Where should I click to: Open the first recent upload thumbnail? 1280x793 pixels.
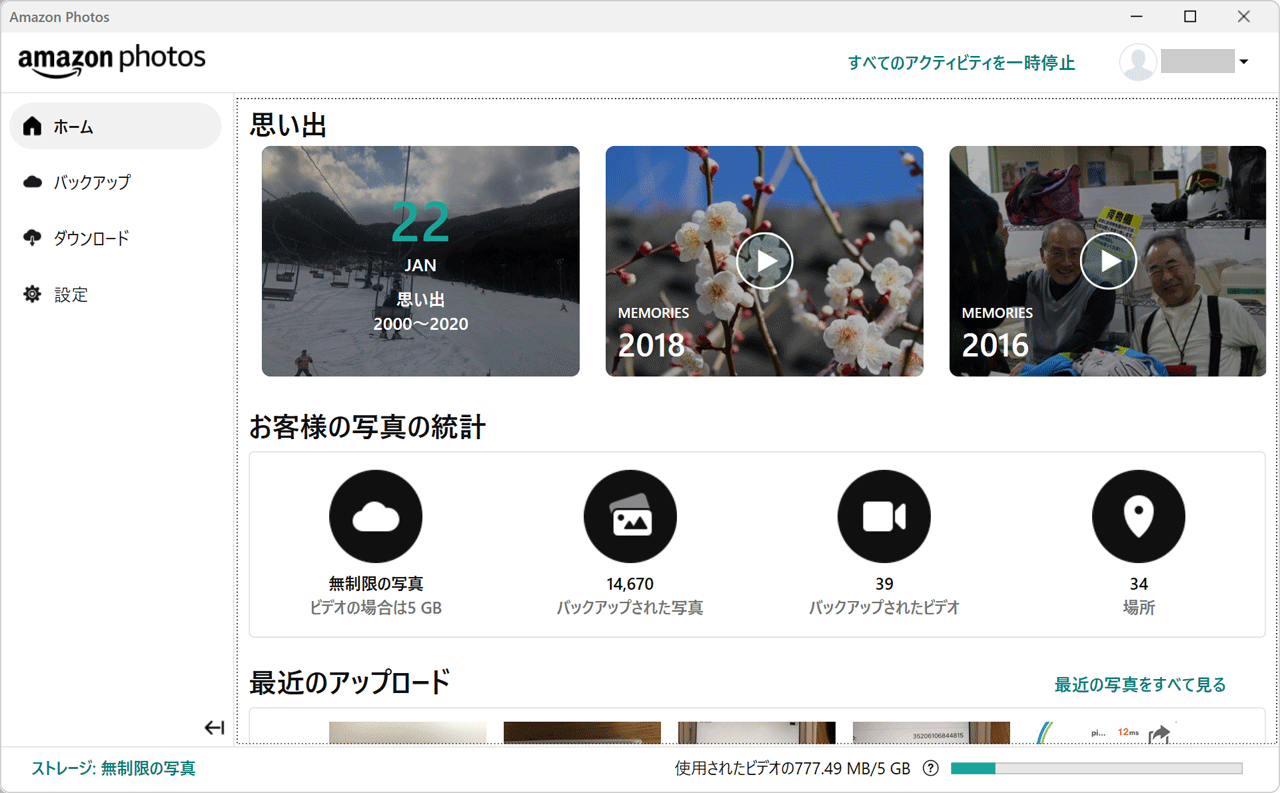click(x=408, y=733)
